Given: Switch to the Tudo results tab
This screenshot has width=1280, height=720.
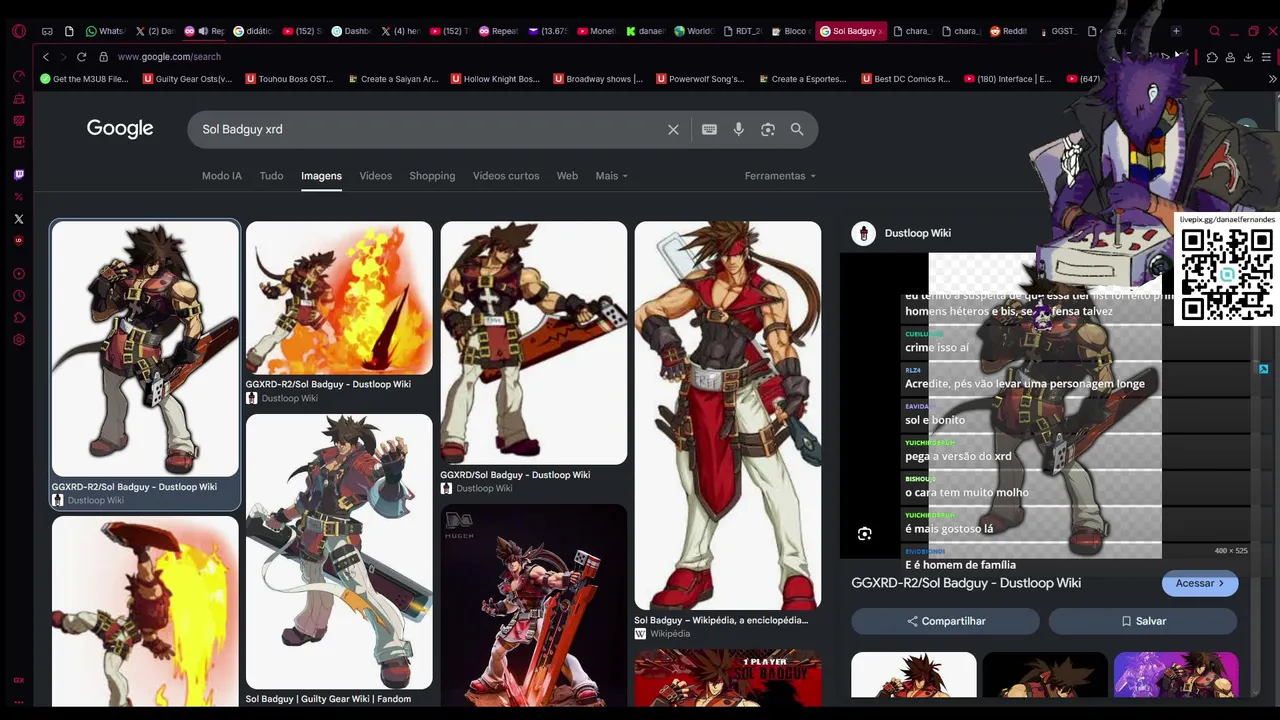Looking at the screenshot, I should pos(271,176).
